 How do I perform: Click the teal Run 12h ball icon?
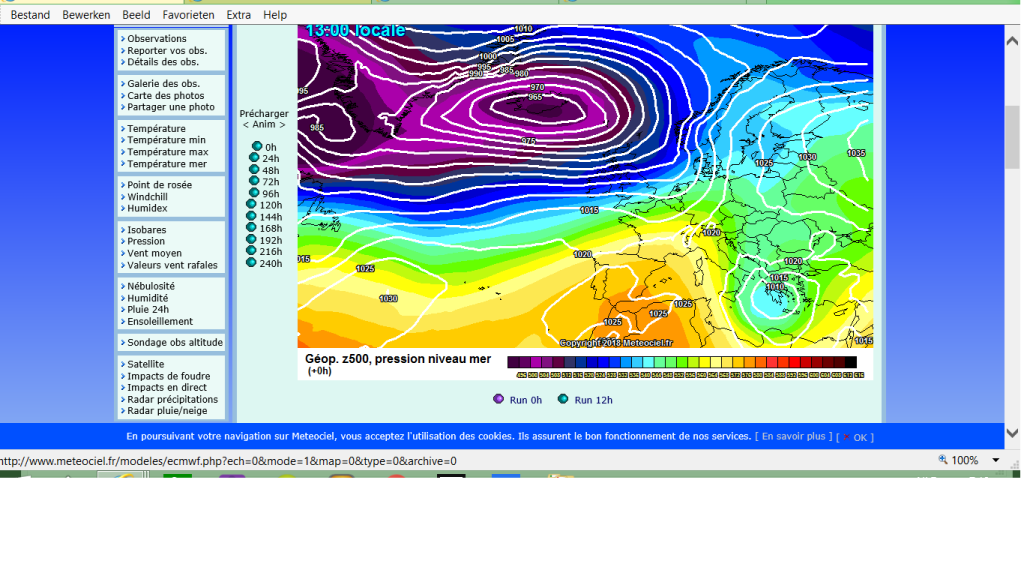563,399
